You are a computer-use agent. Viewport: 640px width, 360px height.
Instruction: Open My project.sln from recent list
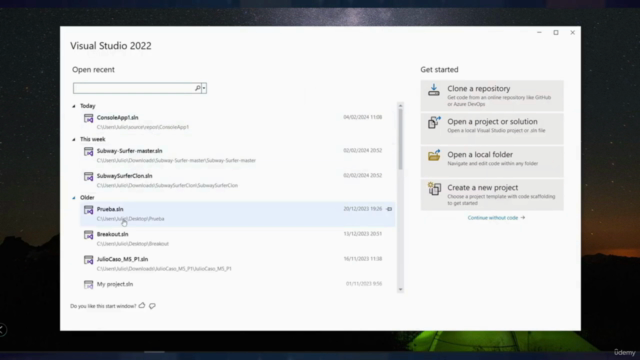[238, 284]
